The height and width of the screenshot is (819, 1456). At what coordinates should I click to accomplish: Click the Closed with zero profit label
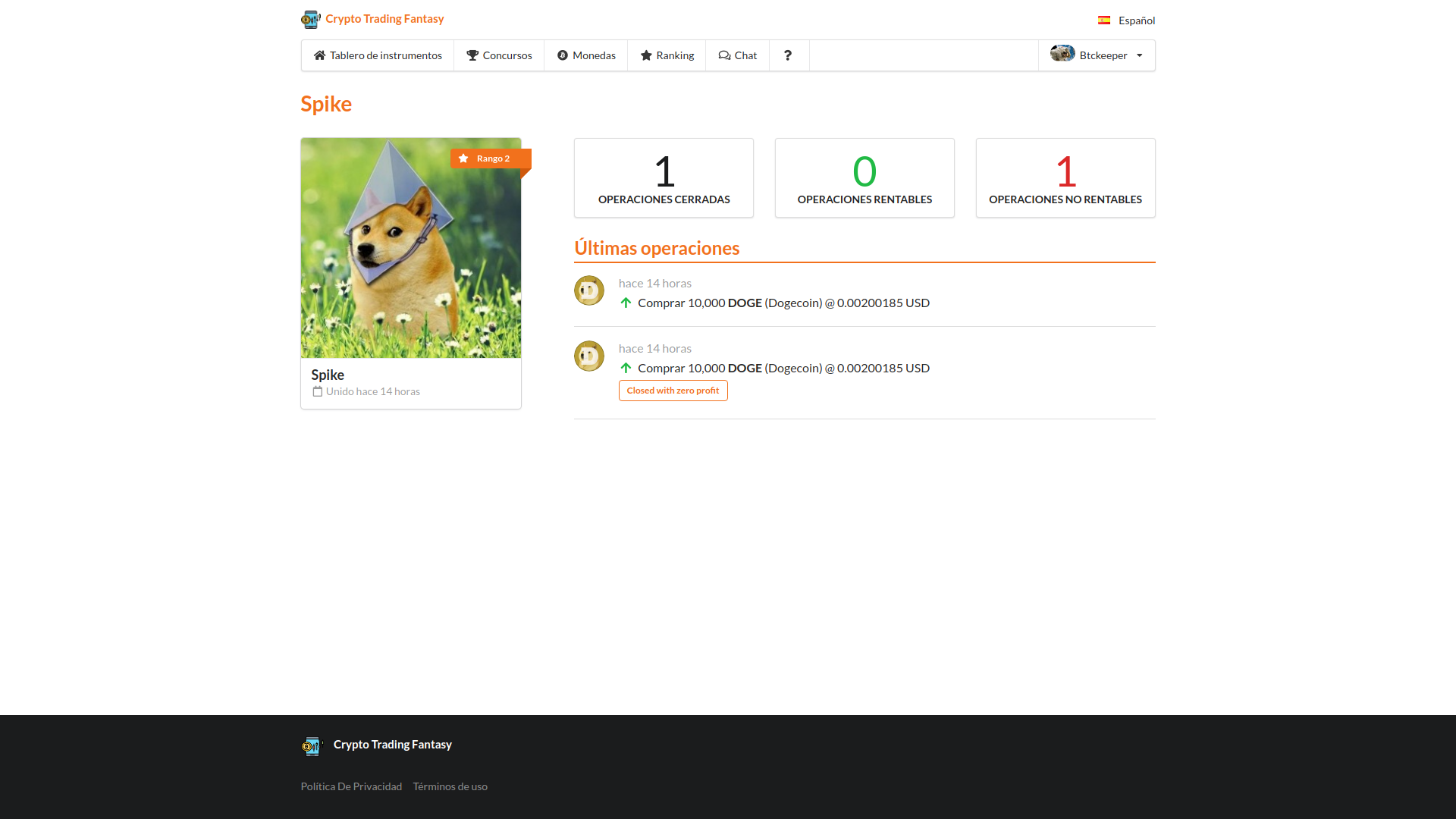click(673, 391)
